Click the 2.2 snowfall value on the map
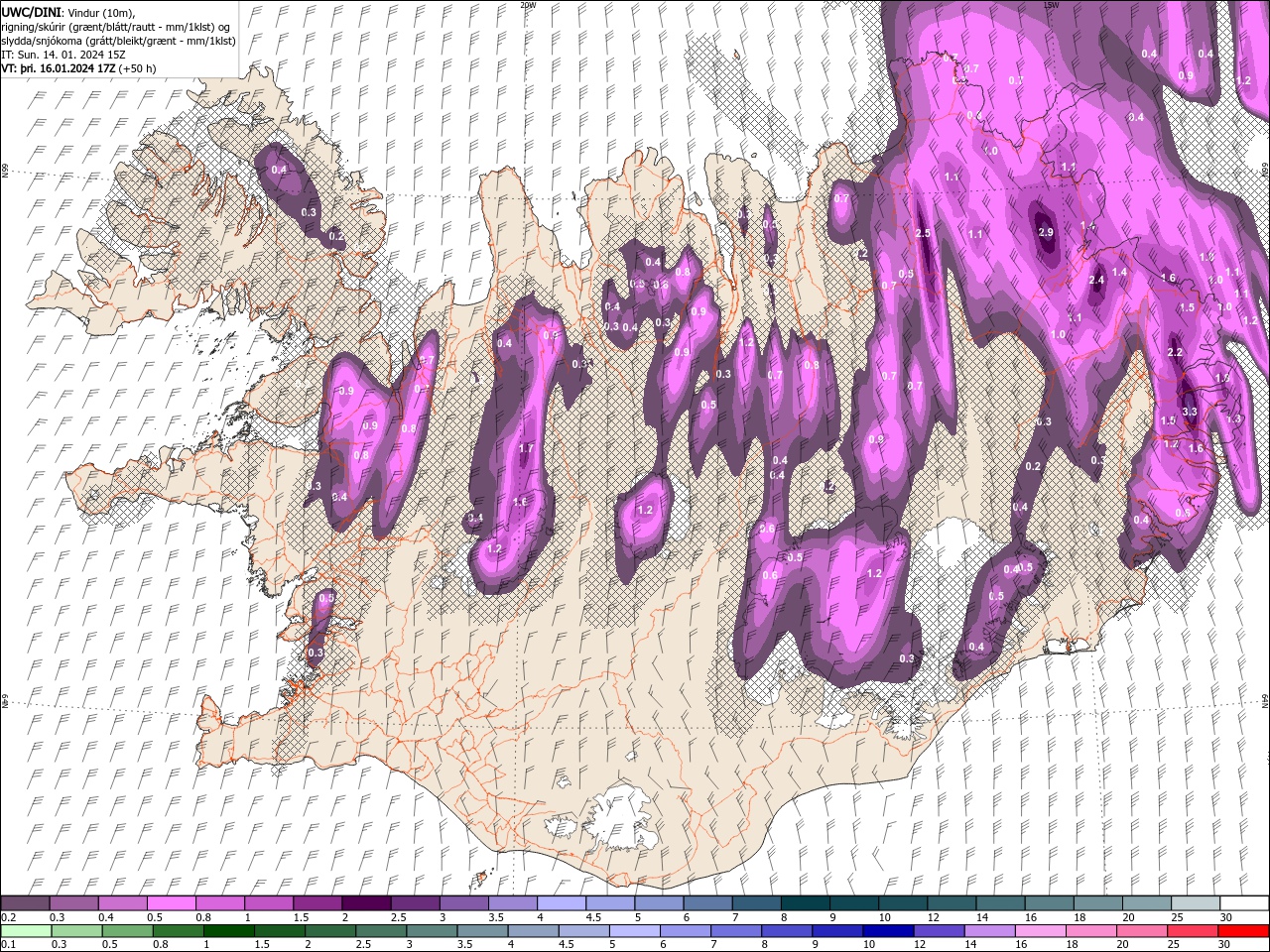The width and height of the screenshot is (1270, 952). click(x=1175, y=353)
